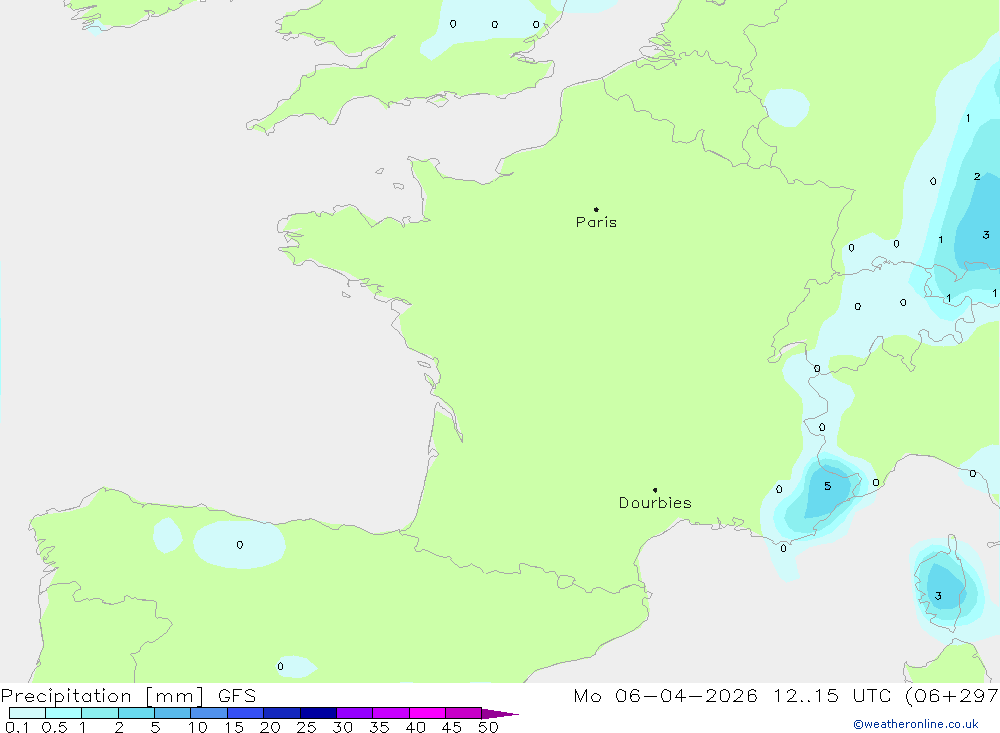Click the Paris city label
Image resolution: width=1000 pixels, height=733 pixels.
[596, 222]
